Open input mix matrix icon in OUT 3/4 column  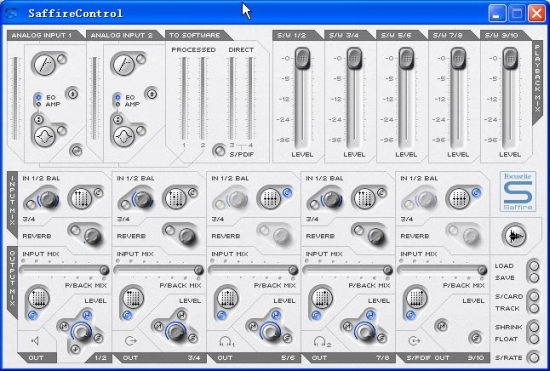point(175,198)
